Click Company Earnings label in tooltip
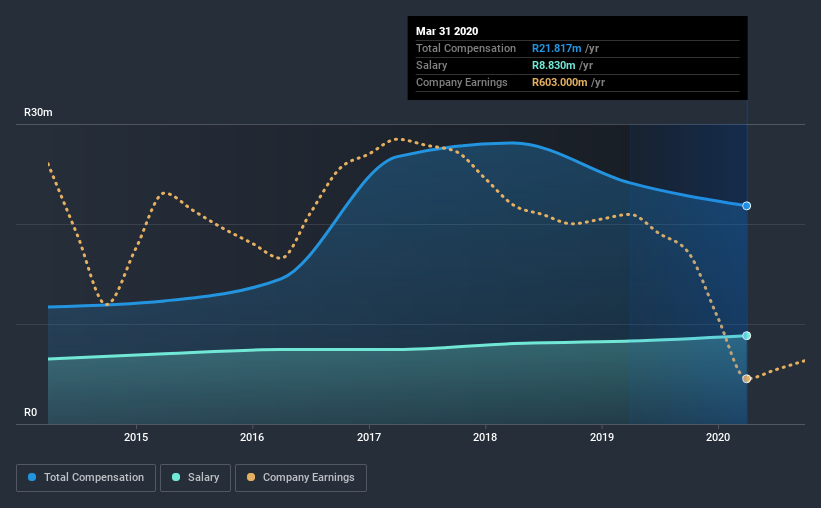821x508 pixels. 462,82
